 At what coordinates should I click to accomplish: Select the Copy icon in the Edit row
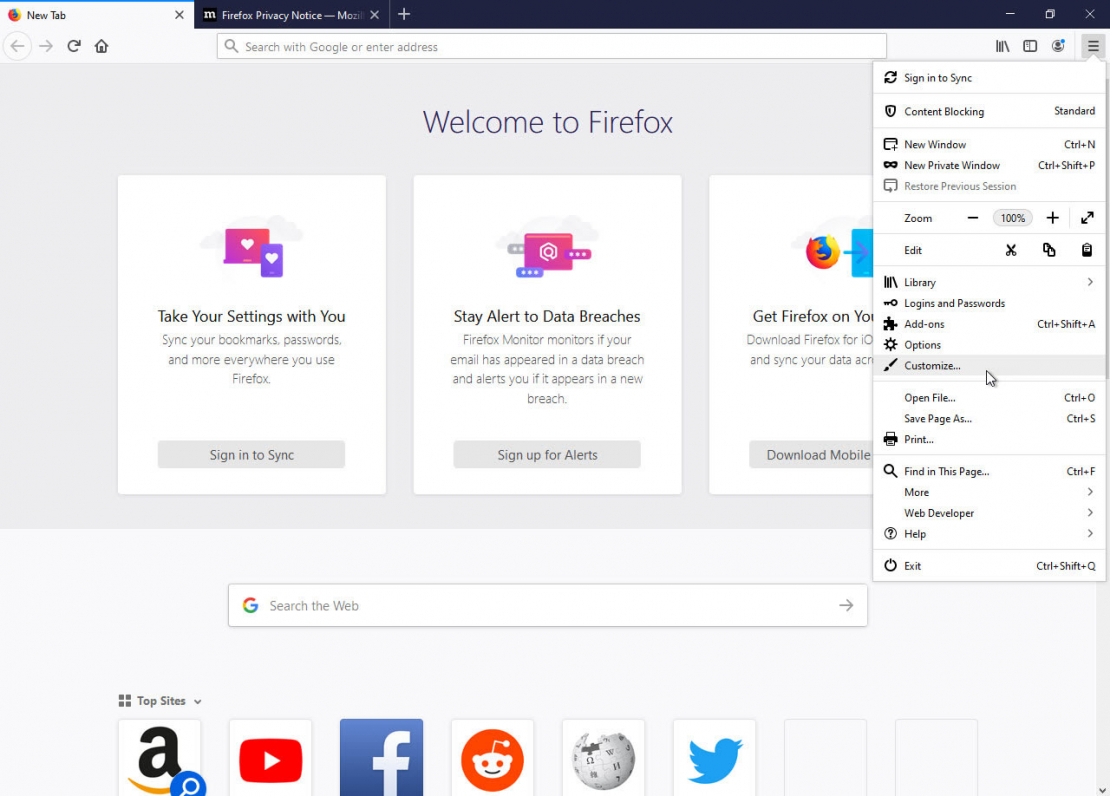(1049, 250)
